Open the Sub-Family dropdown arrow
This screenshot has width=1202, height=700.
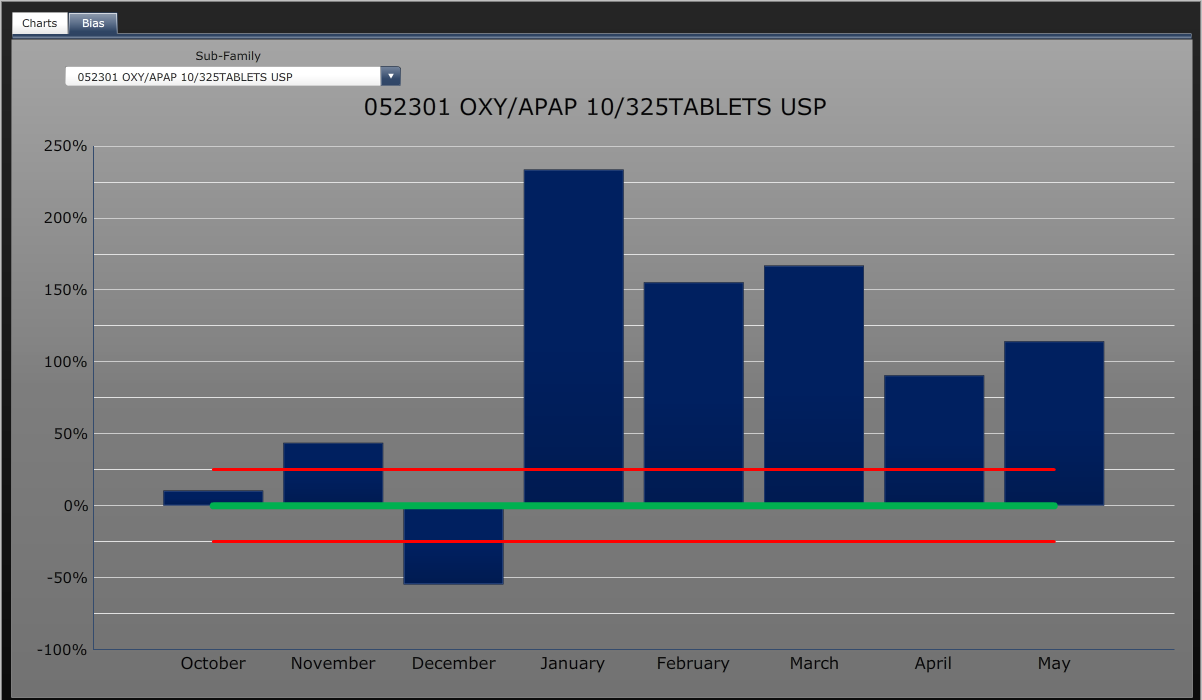tap(390, 75)
